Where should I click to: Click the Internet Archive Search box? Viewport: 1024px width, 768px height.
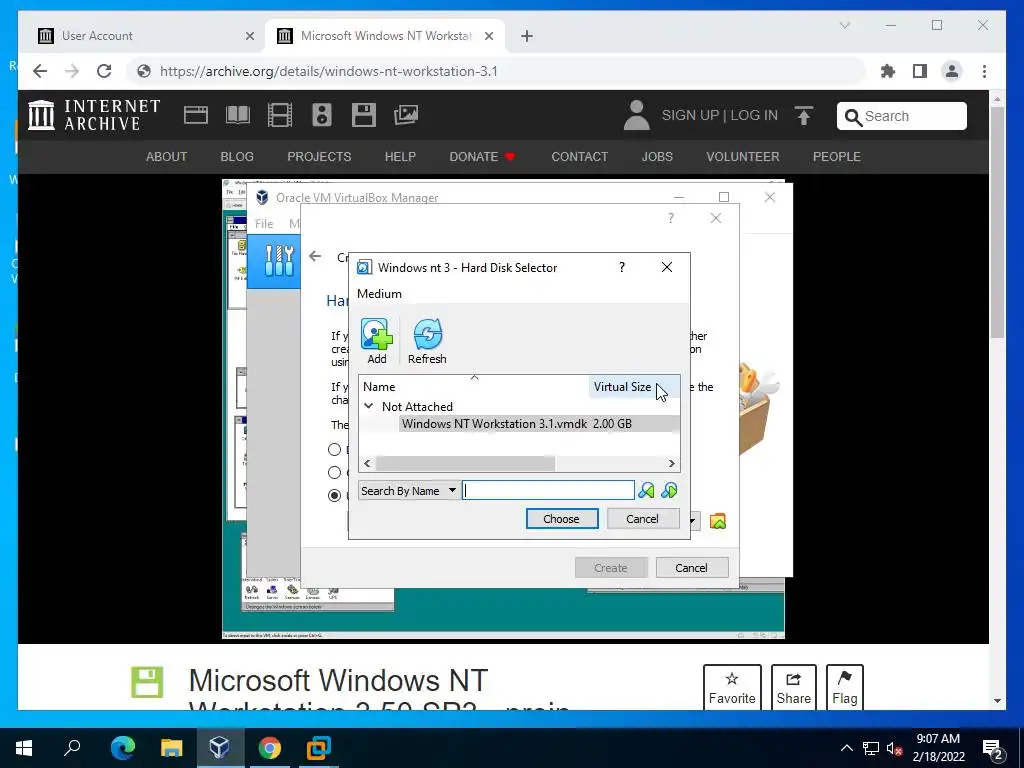click(902, 116)
